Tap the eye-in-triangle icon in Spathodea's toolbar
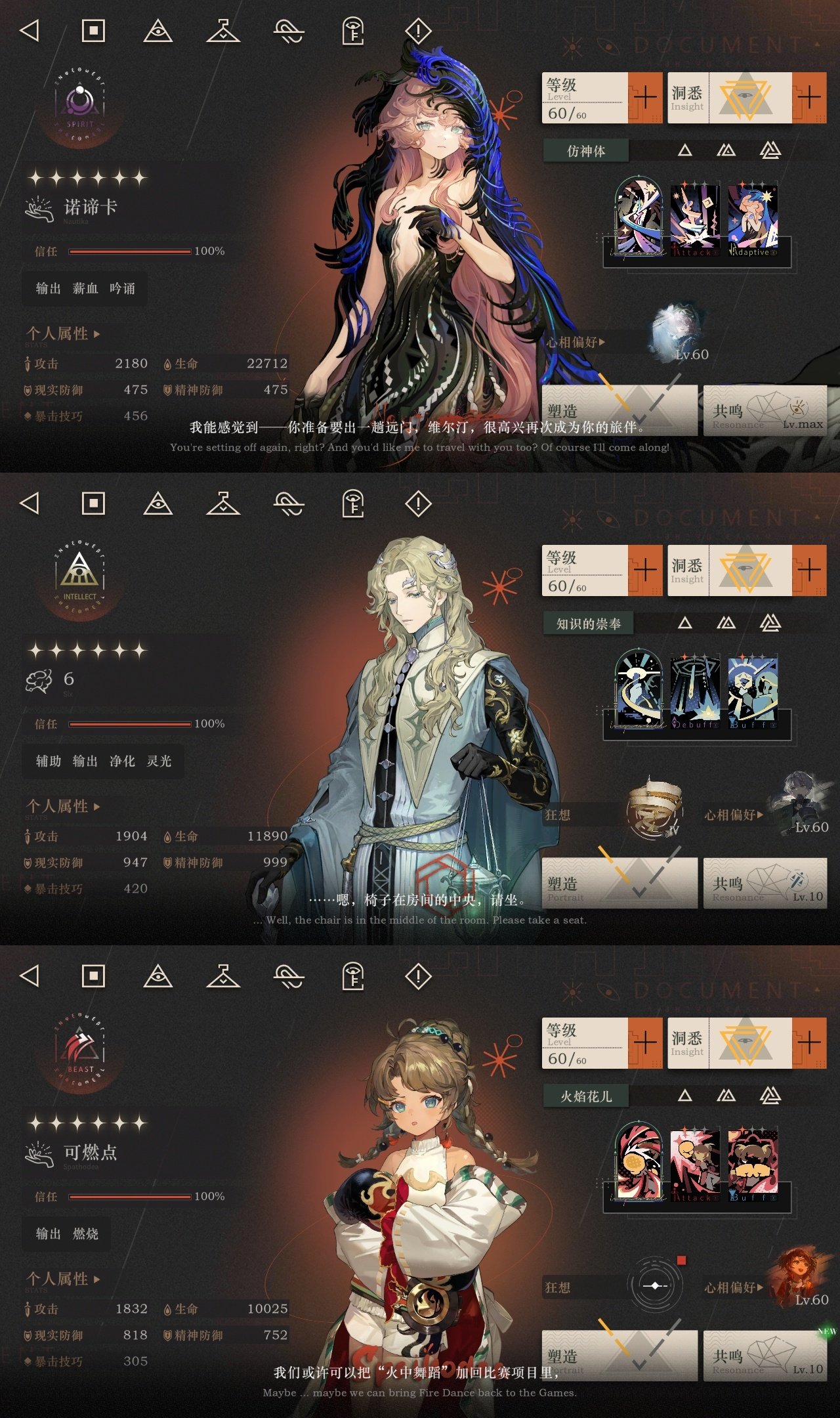This screenshot has height=1418, width=840. click(x=157, y=976)
